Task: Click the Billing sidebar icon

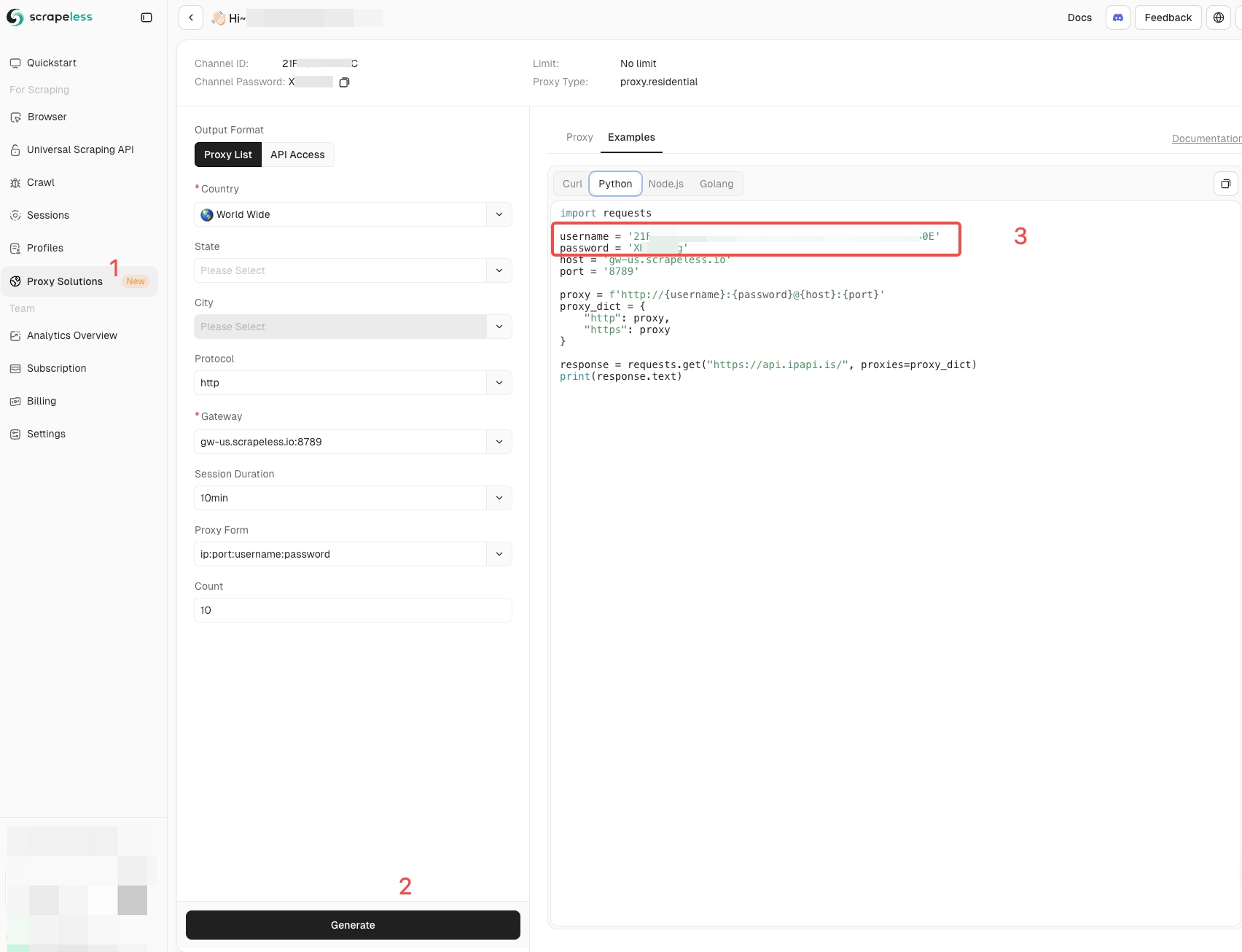Action: point(15,402)
